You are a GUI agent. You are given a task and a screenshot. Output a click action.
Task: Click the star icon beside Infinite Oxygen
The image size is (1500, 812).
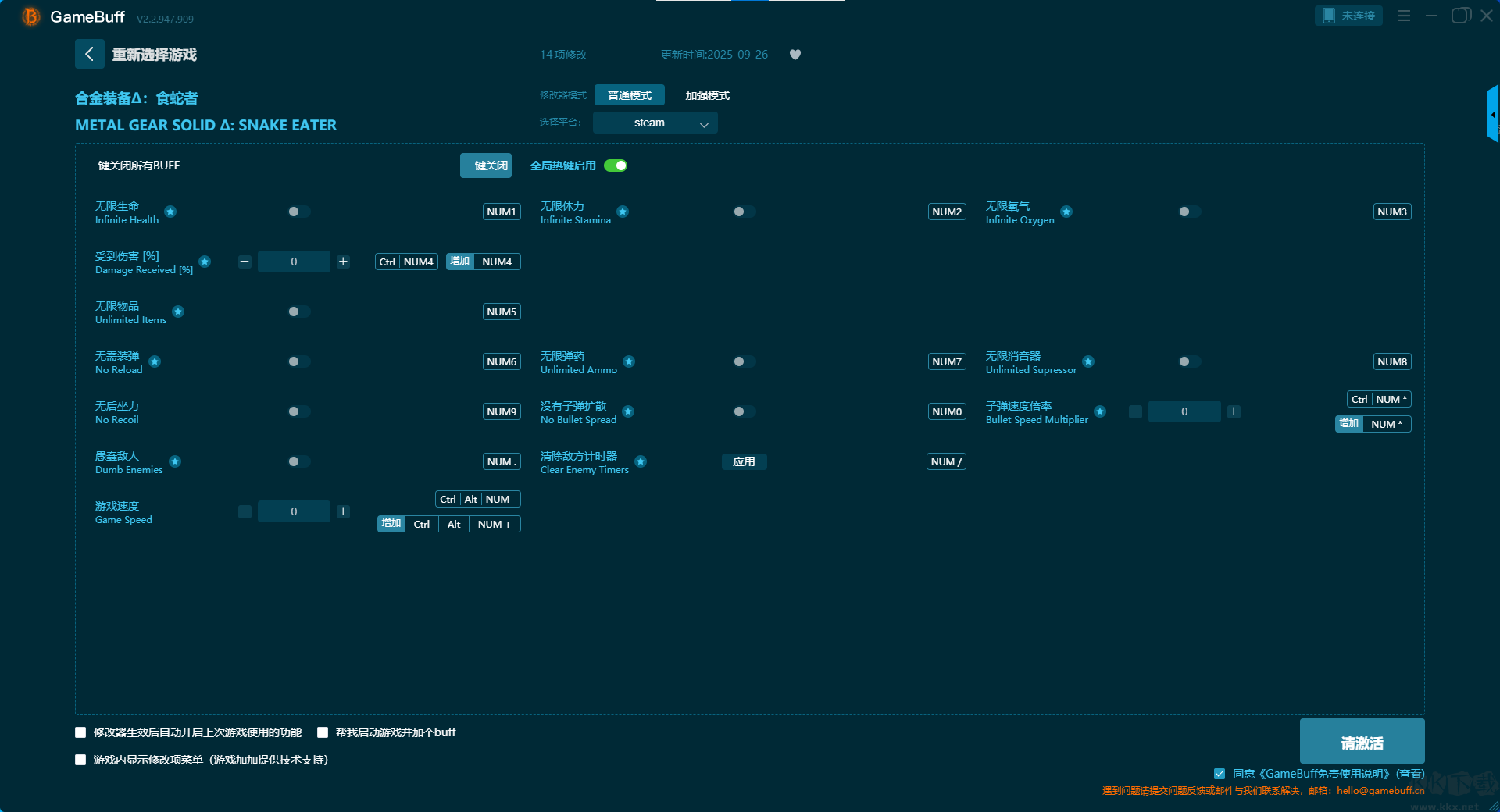(1066, 212)
